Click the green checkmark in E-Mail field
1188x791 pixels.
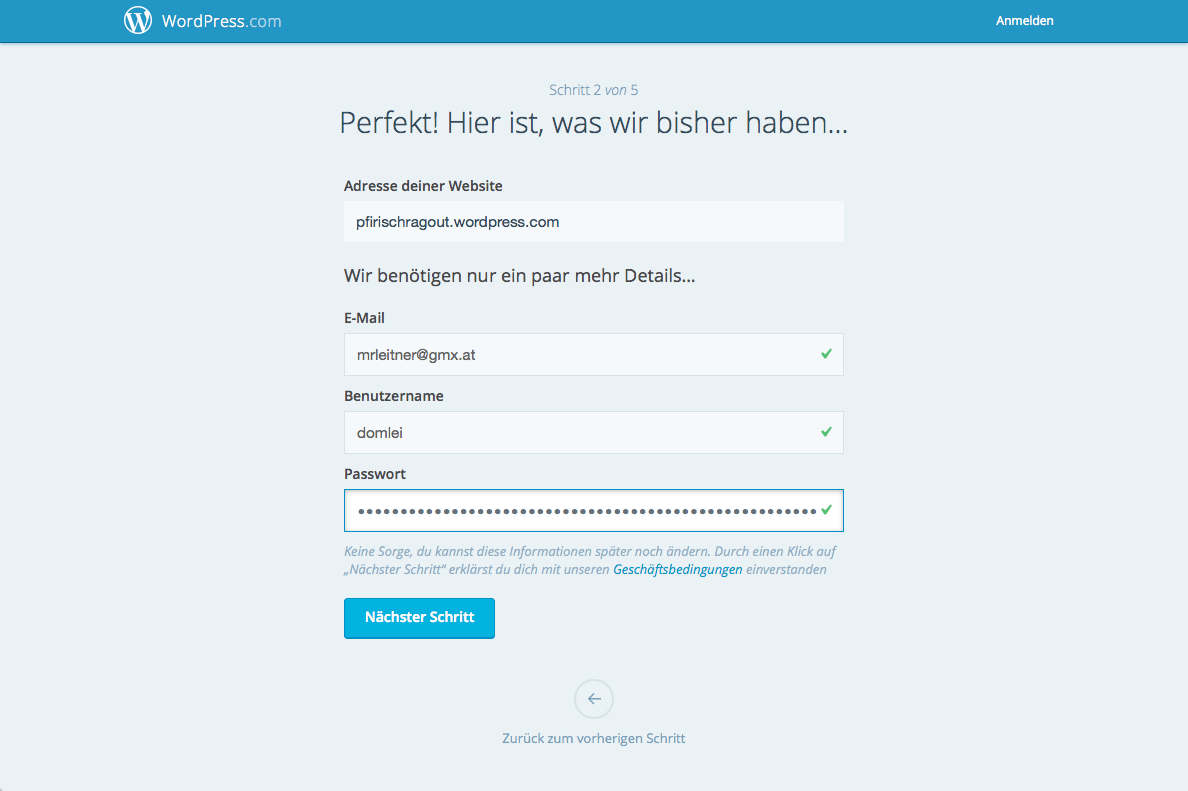(826, 354)
